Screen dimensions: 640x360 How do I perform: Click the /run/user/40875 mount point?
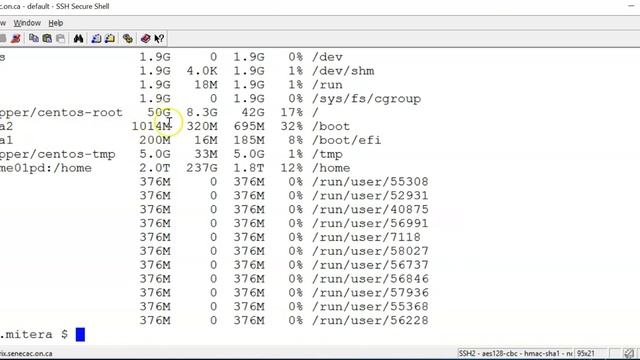click(370, 210)
